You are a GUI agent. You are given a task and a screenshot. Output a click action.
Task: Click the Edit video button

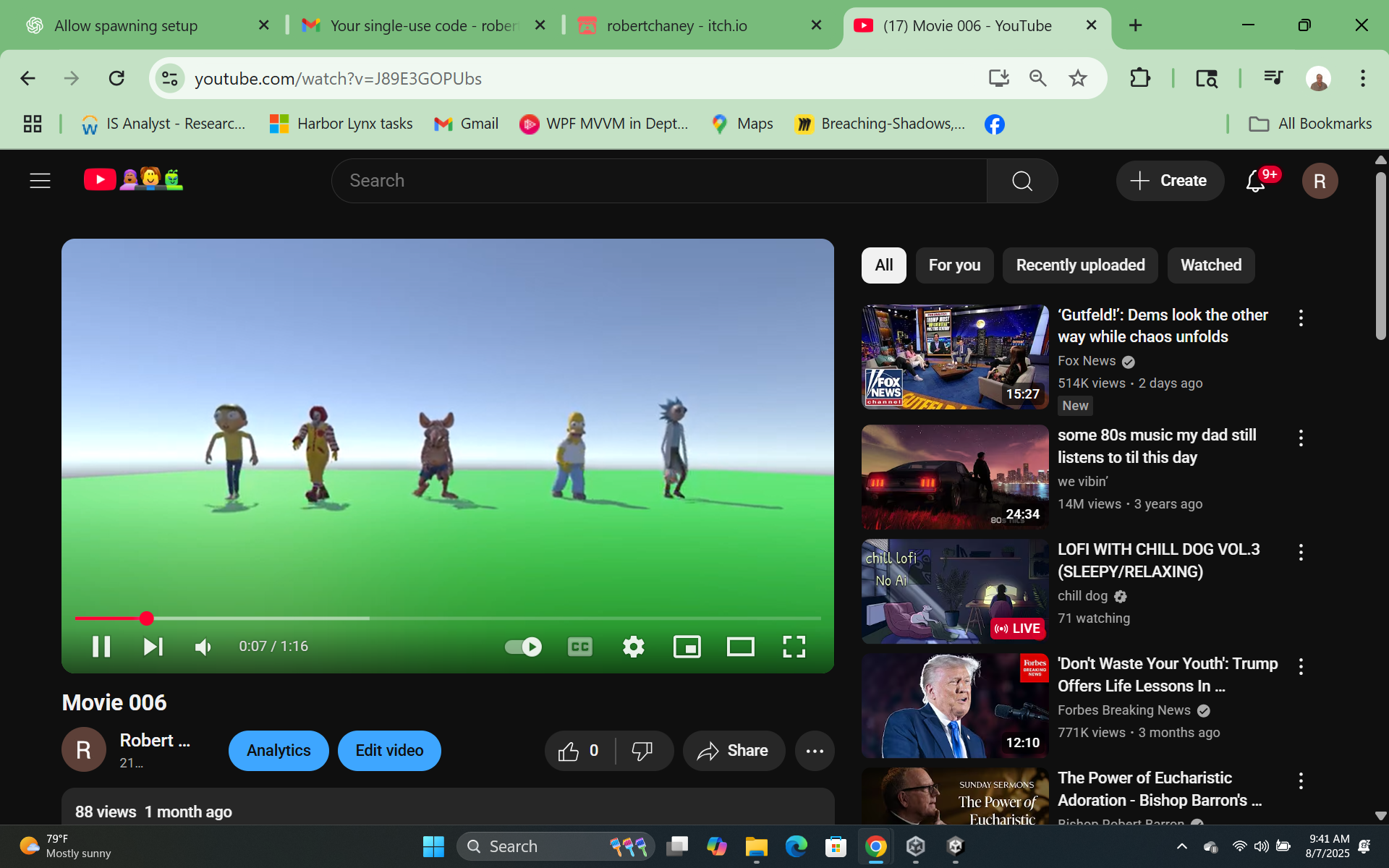(x=389, y=750)
